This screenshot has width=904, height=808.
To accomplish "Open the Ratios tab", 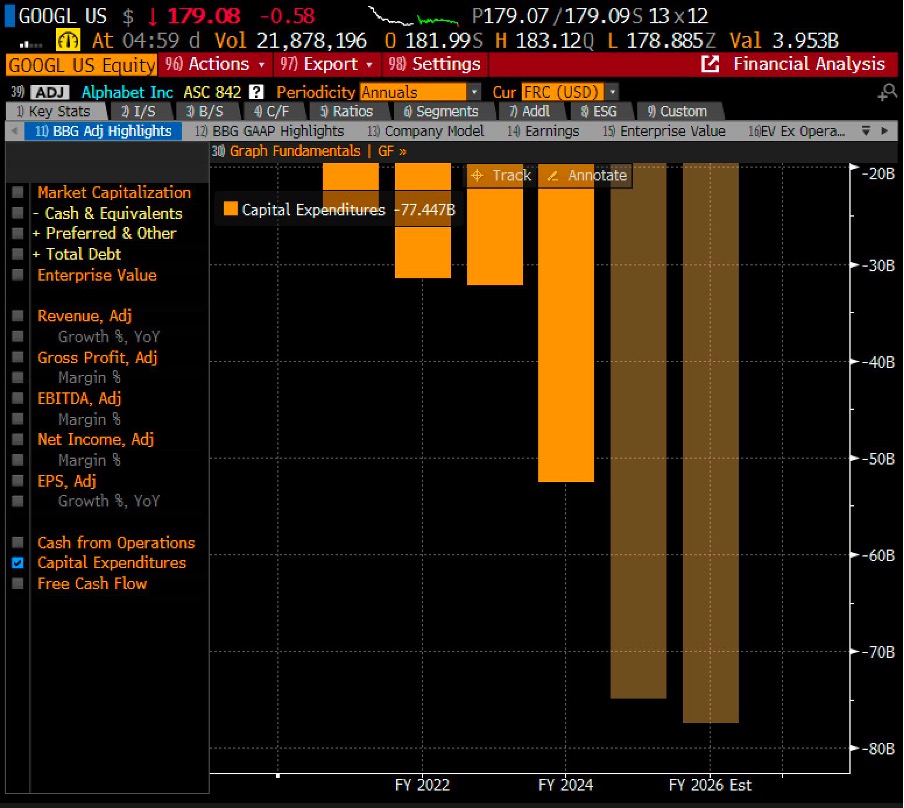I will tap(347, 111).
